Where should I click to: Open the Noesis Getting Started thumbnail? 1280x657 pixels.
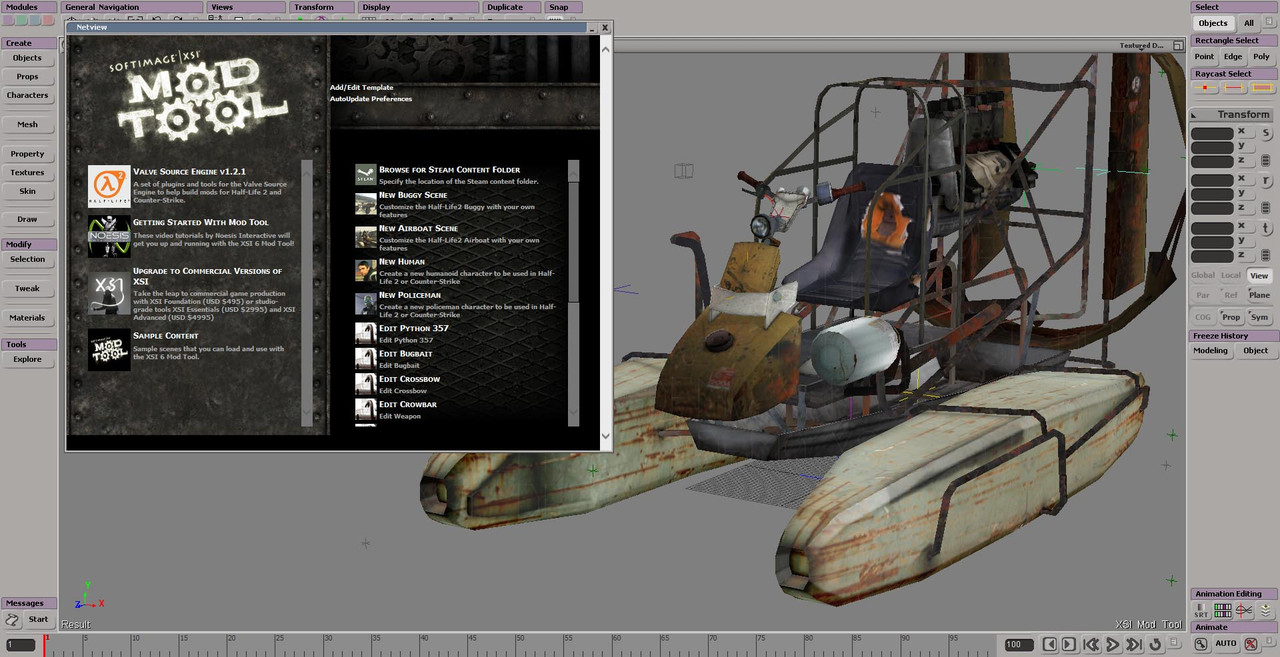click(x=109, y=237)
